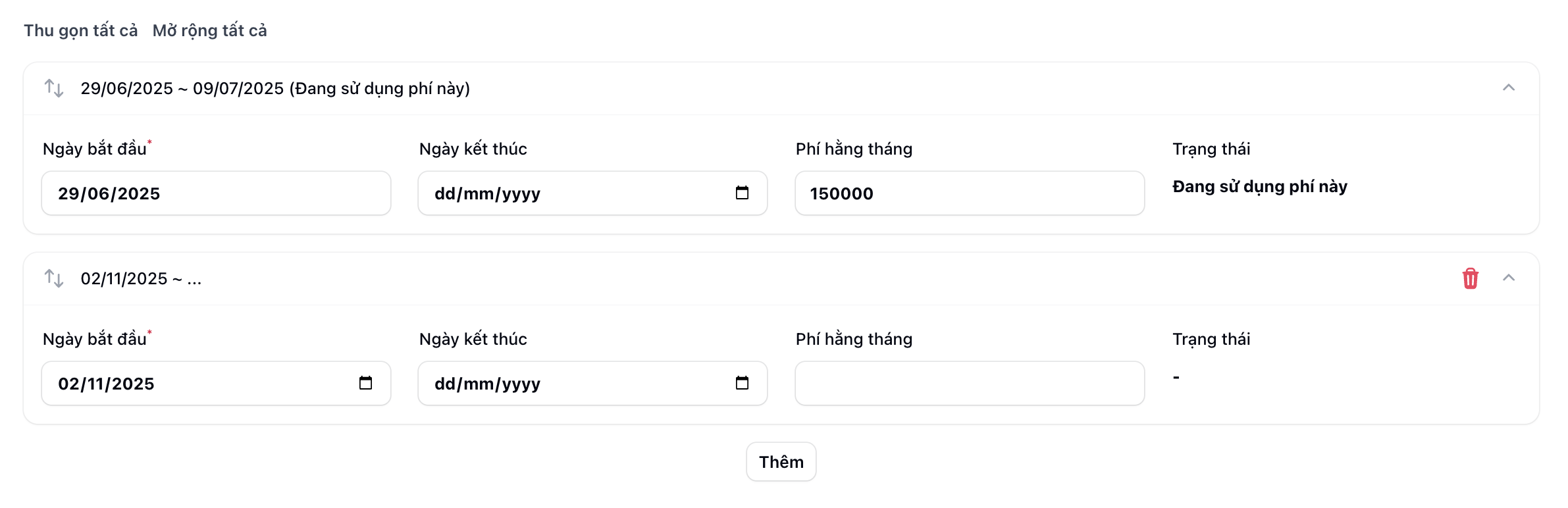
Task: Click the Phí hằng tháng field showing 150000
Action: [x=969, y=193]
